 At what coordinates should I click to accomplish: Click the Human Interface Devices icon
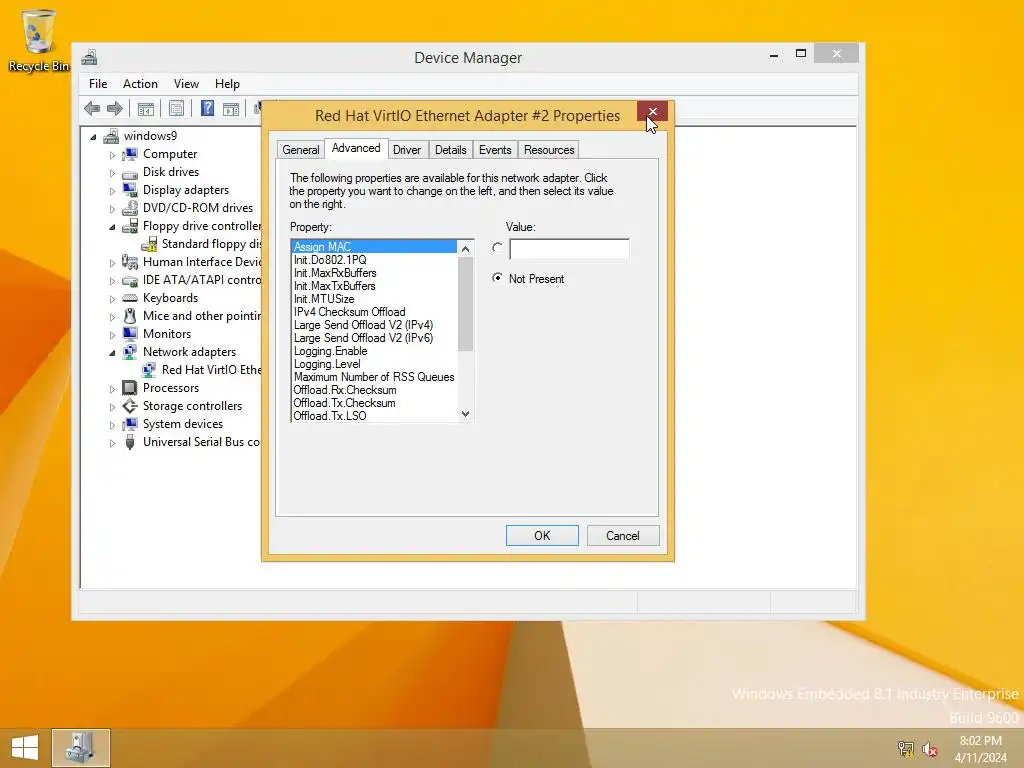pyautogui.click(x=130, y=262)
